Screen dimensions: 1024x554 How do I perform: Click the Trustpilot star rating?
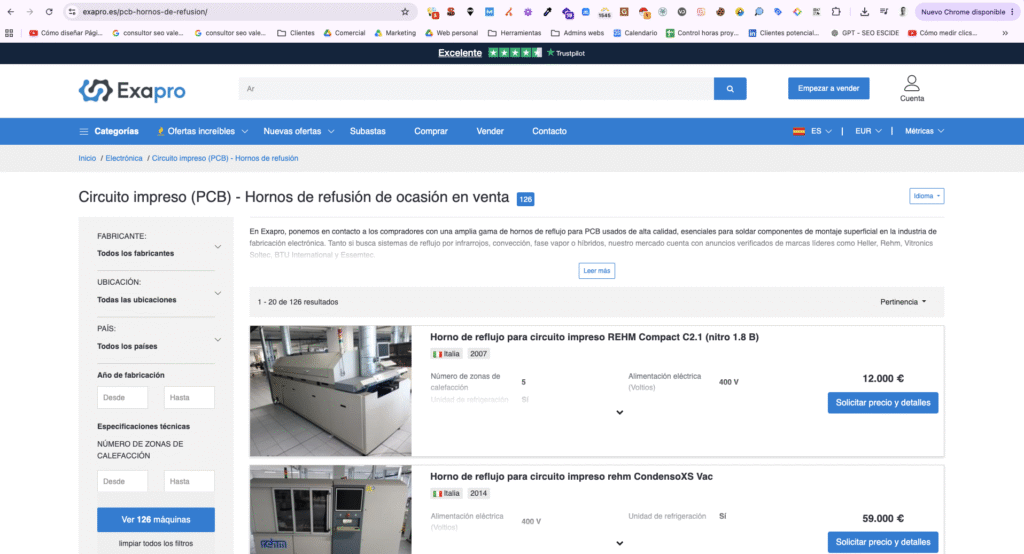(x=515, y=53)
